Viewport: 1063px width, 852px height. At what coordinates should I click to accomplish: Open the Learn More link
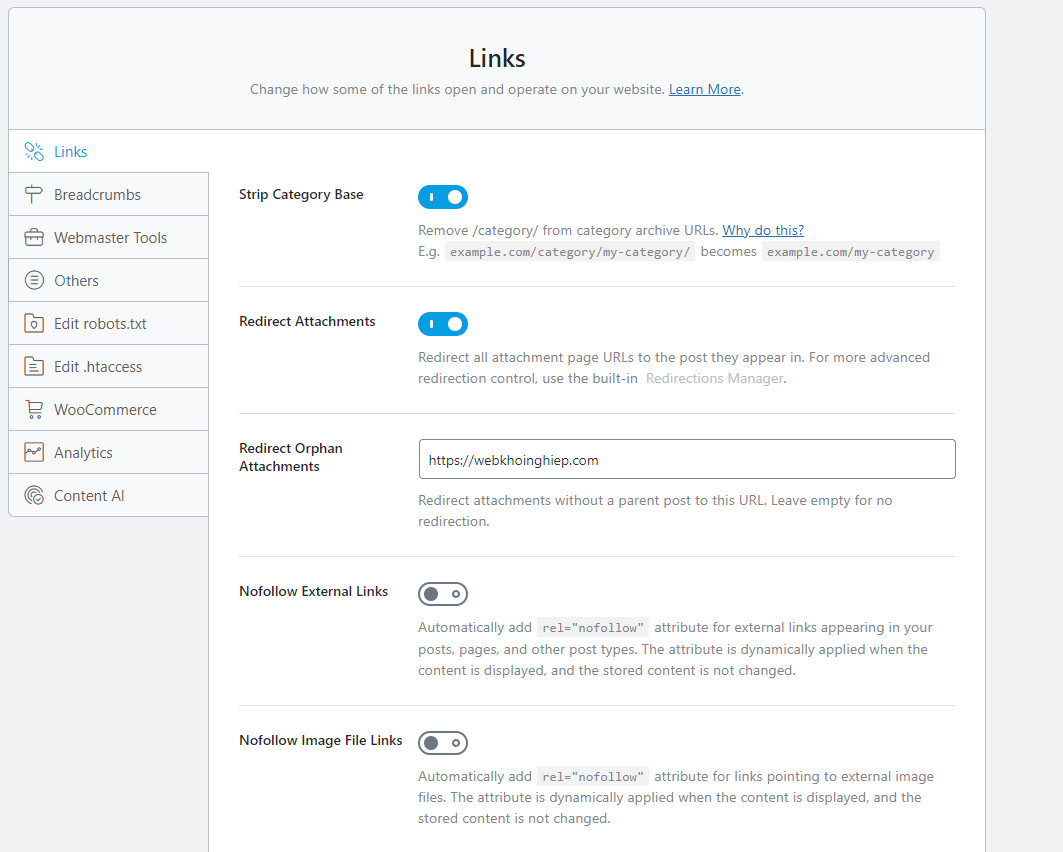coord(704,89)
